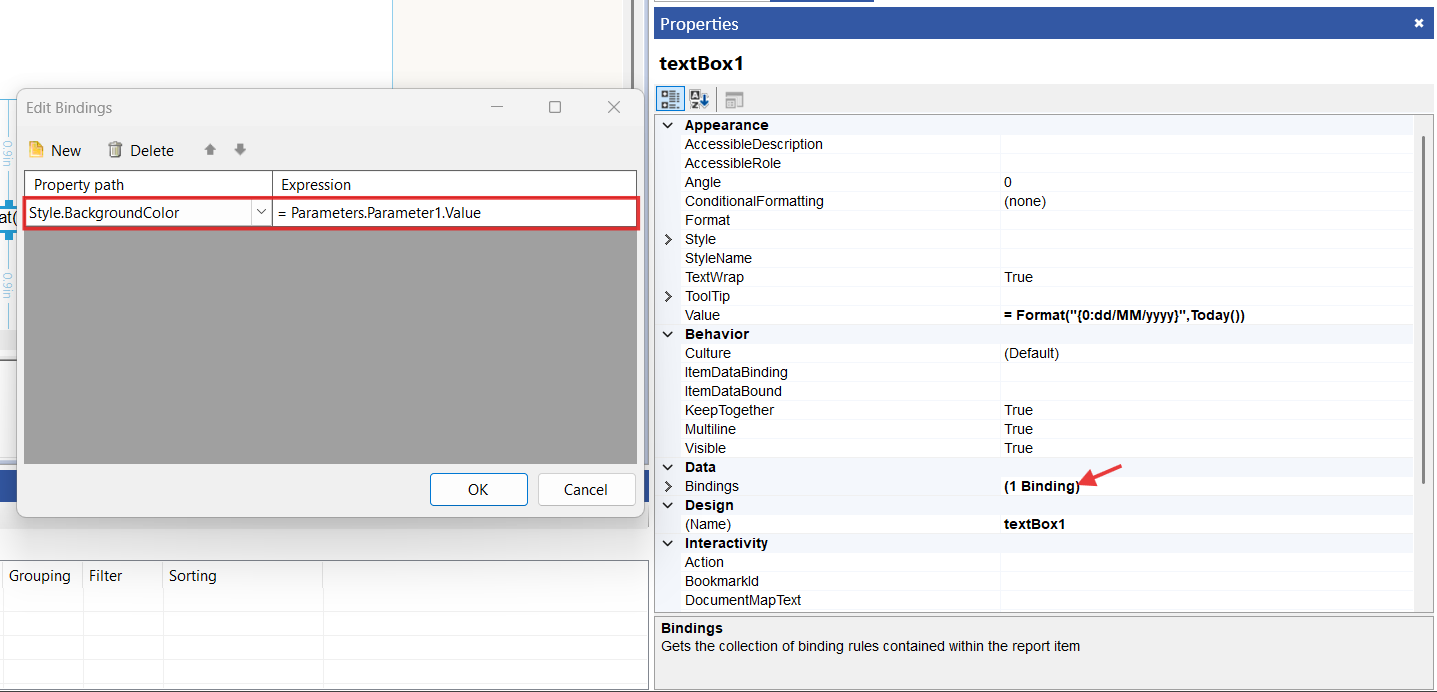This screenshot has width=1437, height=692.
Task: Confirm bindings with the OK button
Action: 478,489
